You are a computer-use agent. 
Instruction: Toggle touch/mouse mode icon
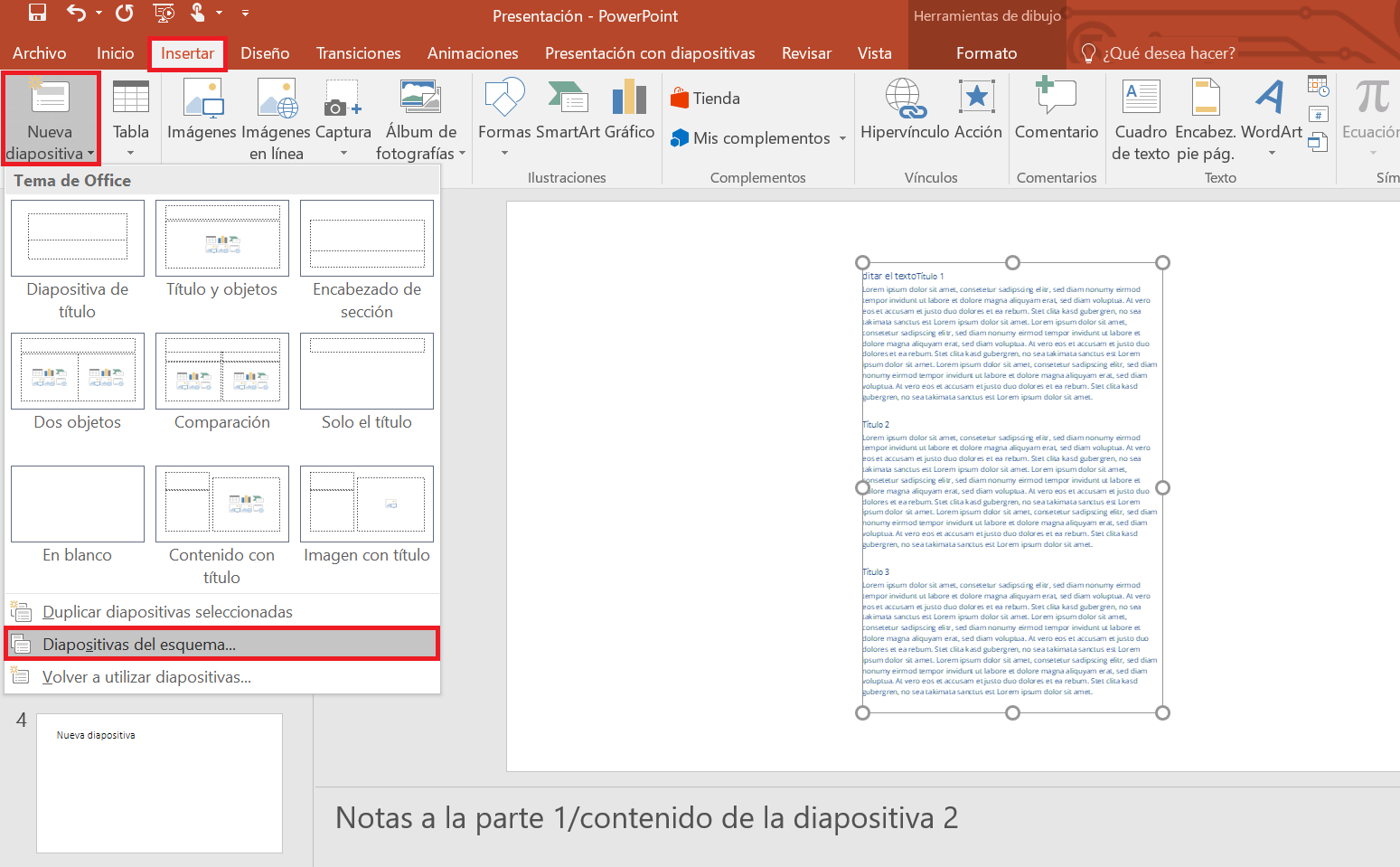198,13
